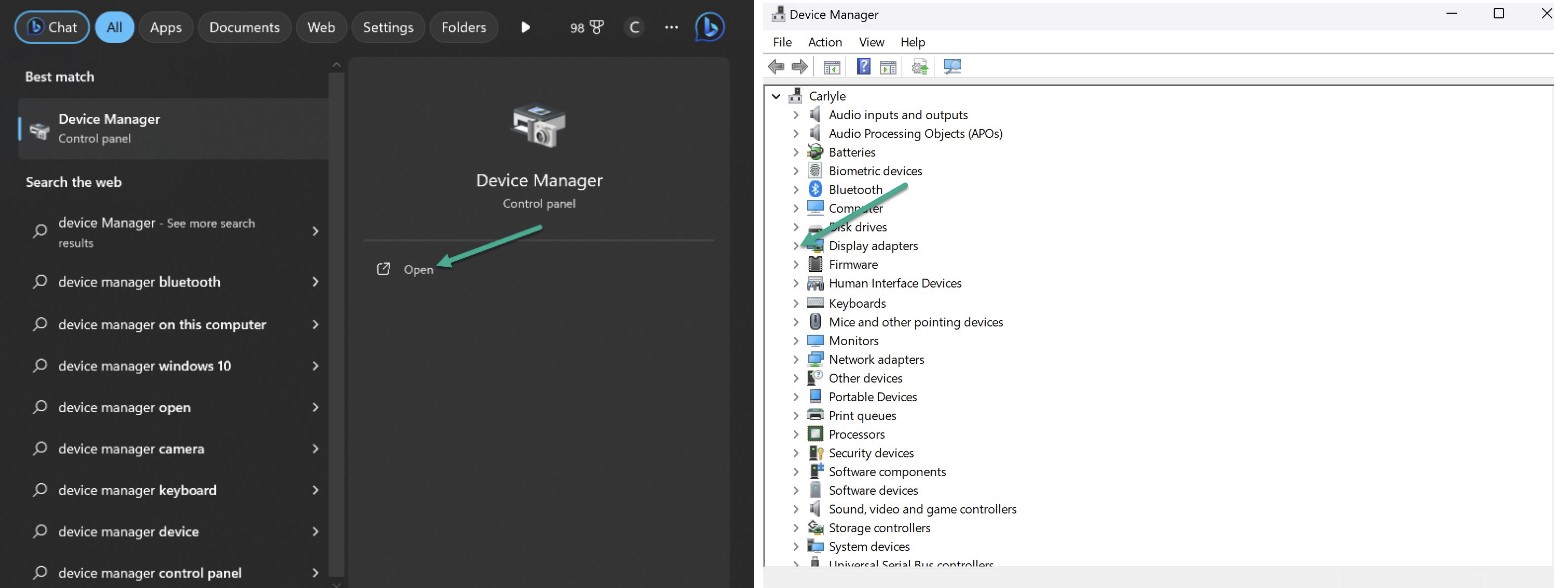This screenshot has width=1554, height=588.
Task: Click the network icon beside Network adapters
Action: click(x=815, y=359)
